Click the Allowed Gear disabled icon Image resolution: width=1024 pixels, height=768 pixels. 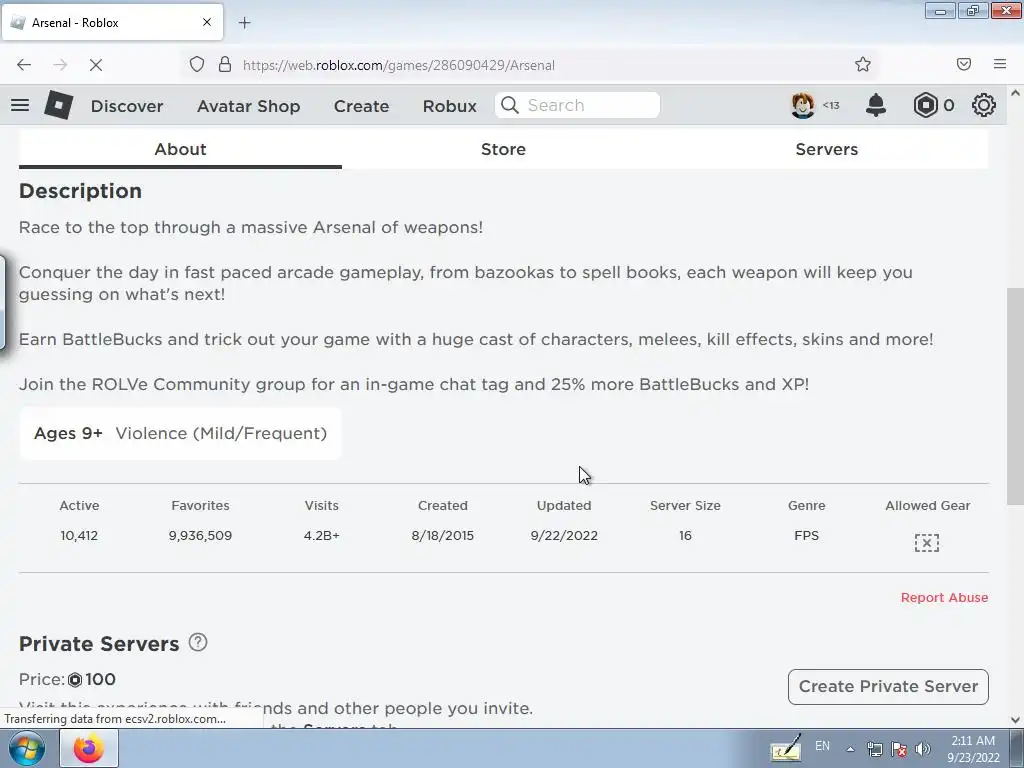click(927, 543)
